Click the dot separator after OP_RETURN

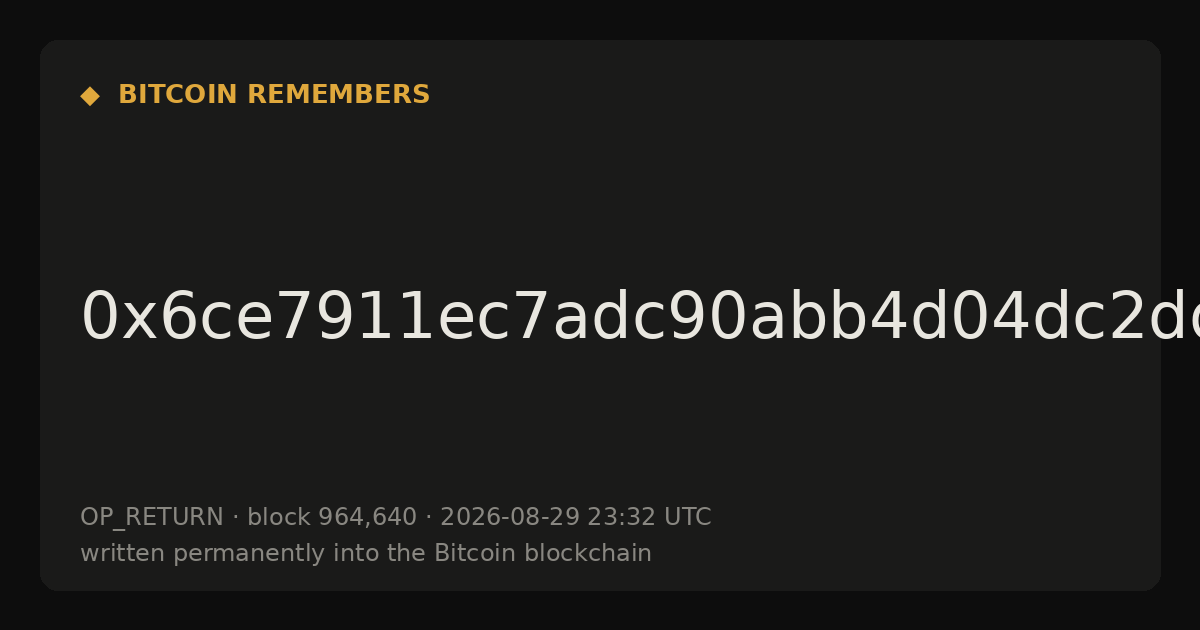pos(236,518)
